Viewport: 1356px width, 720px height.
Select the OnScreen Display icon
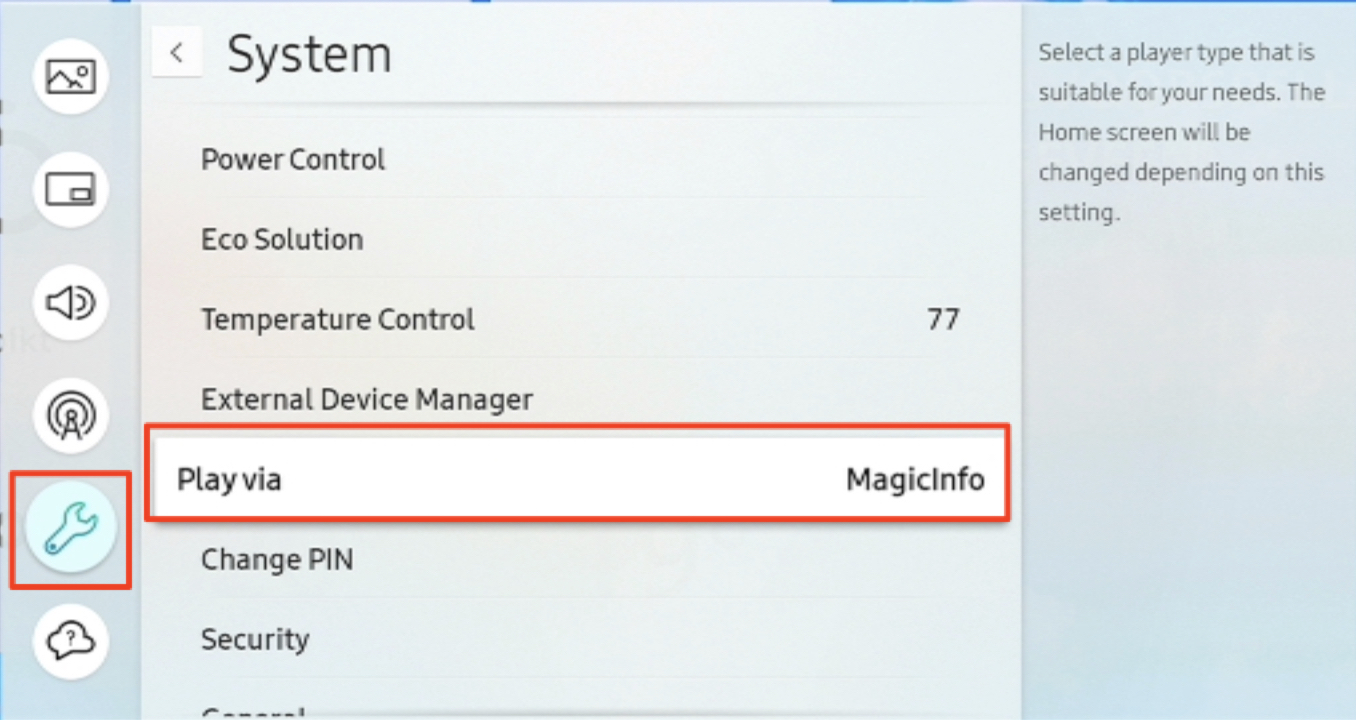tap(69, 190)
